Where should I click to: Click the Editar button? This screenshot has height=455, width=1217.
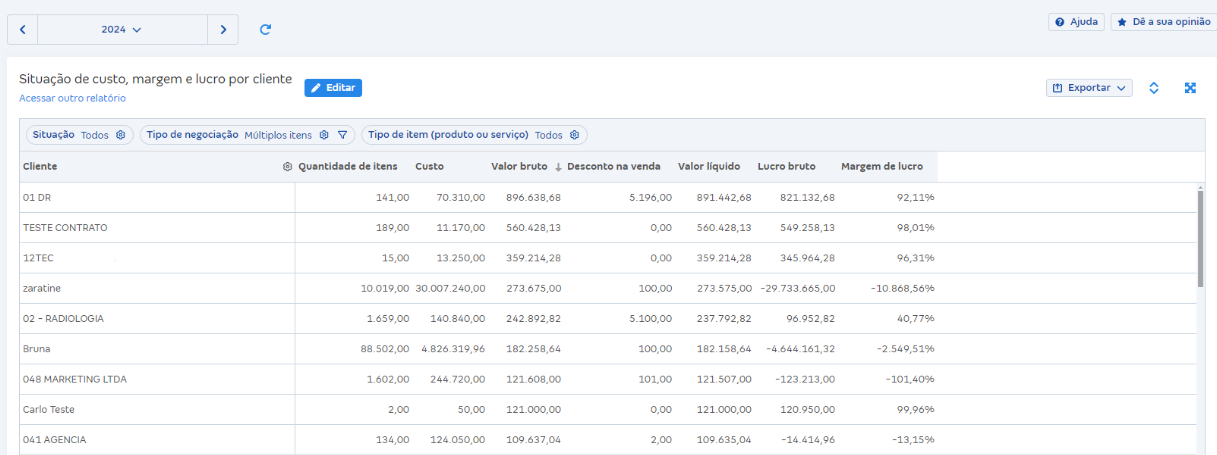333,88
